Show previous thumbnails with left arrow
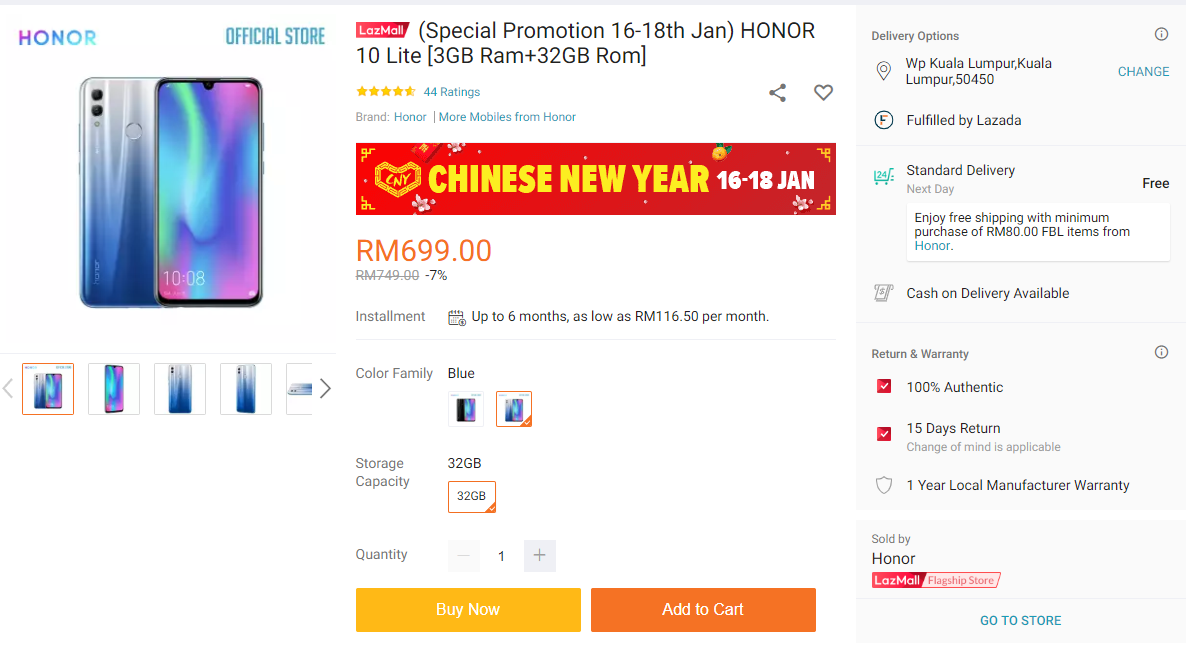This screenshot has width=1186, height=656. tap(8, 389)
